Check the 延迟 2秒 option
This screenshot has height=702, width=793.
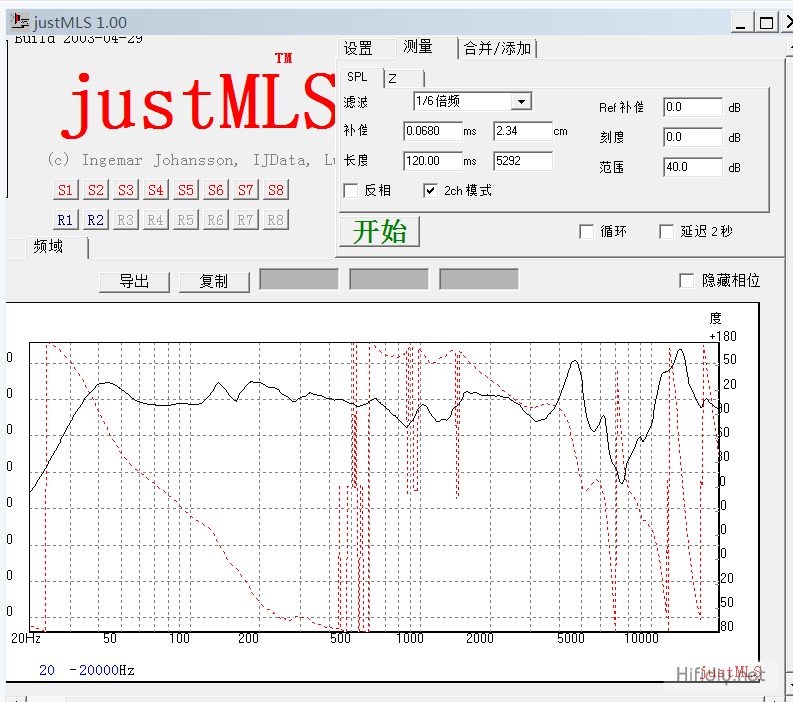[x=667, y=232]
